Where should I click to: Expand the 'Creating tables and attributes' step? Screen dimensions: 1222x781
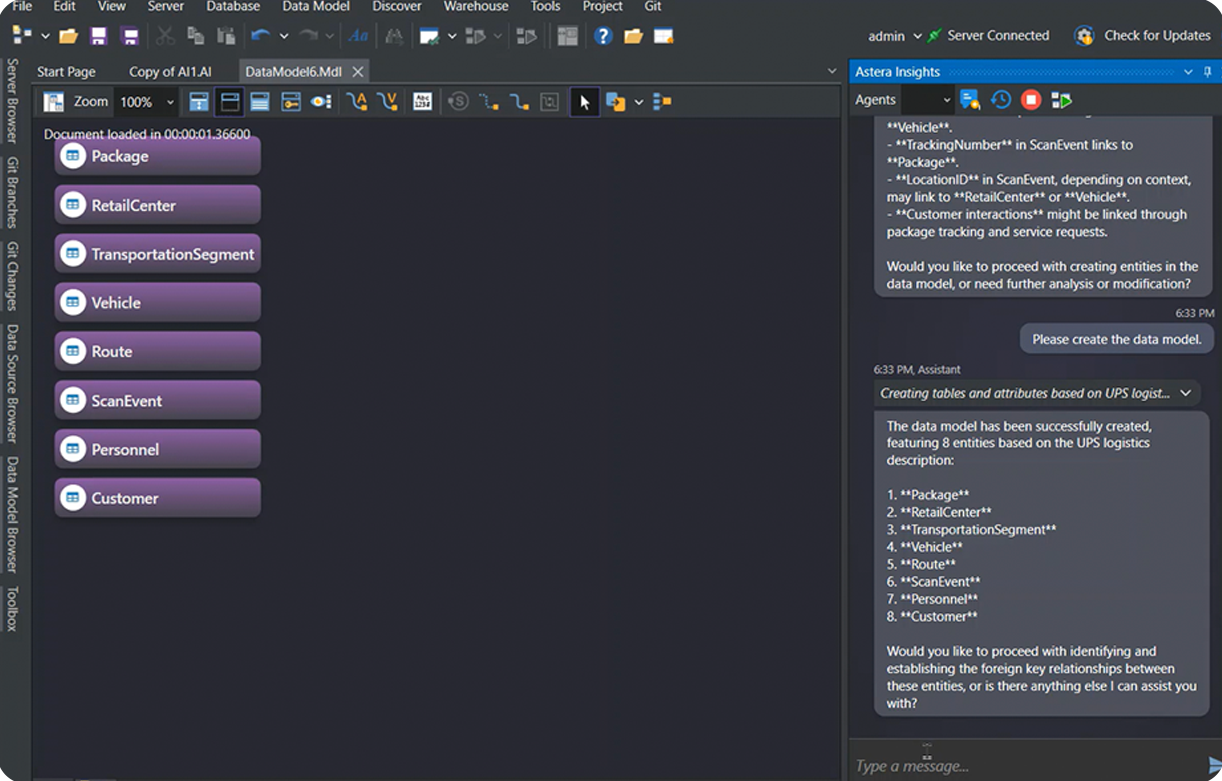point(1185,393)
